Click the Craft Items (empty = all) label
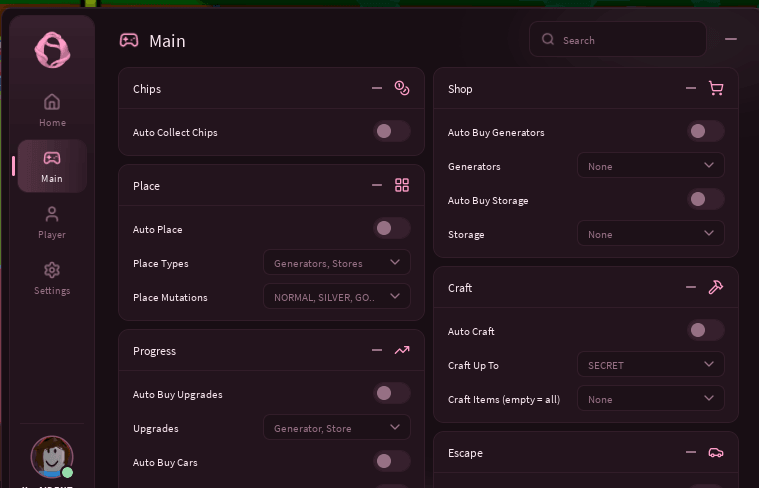The width and height of the screenshot is (759, 488). tap(504, 400)
